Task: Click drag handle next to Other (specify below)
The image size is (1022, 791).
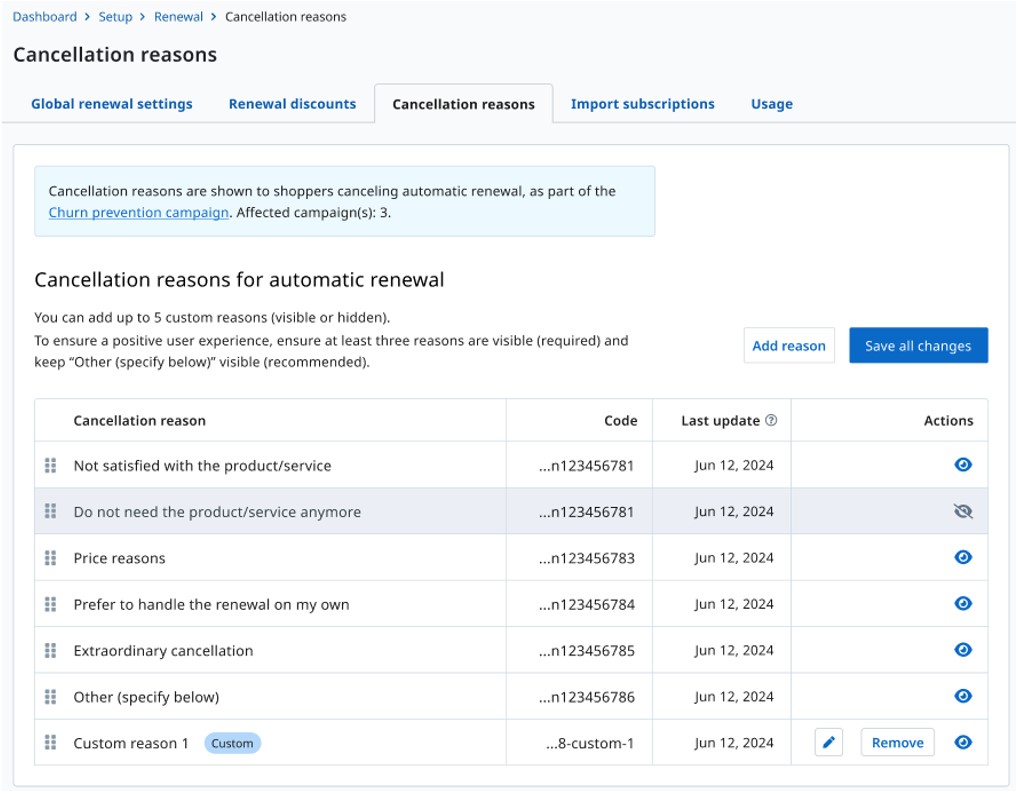Action: pos(50,697)
